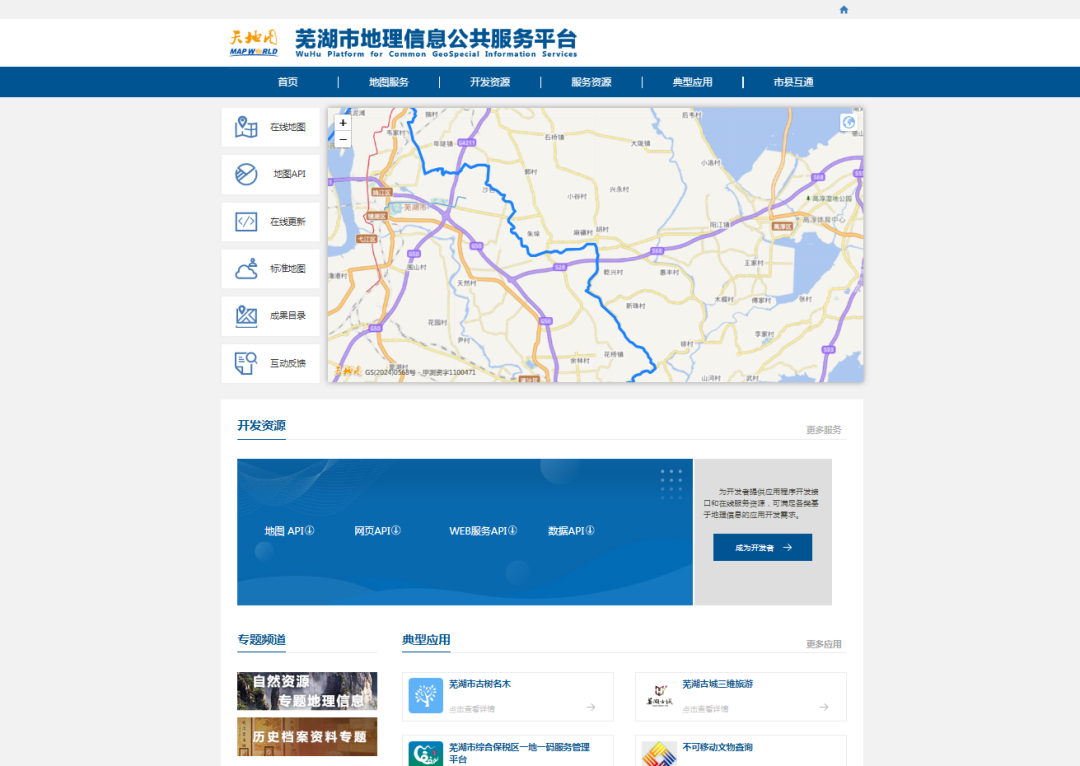The height and width of the screenshot is (766, 1080).
Task: Click the 更多应用 link
Action: pyautogui.click(x=824, y=644)
